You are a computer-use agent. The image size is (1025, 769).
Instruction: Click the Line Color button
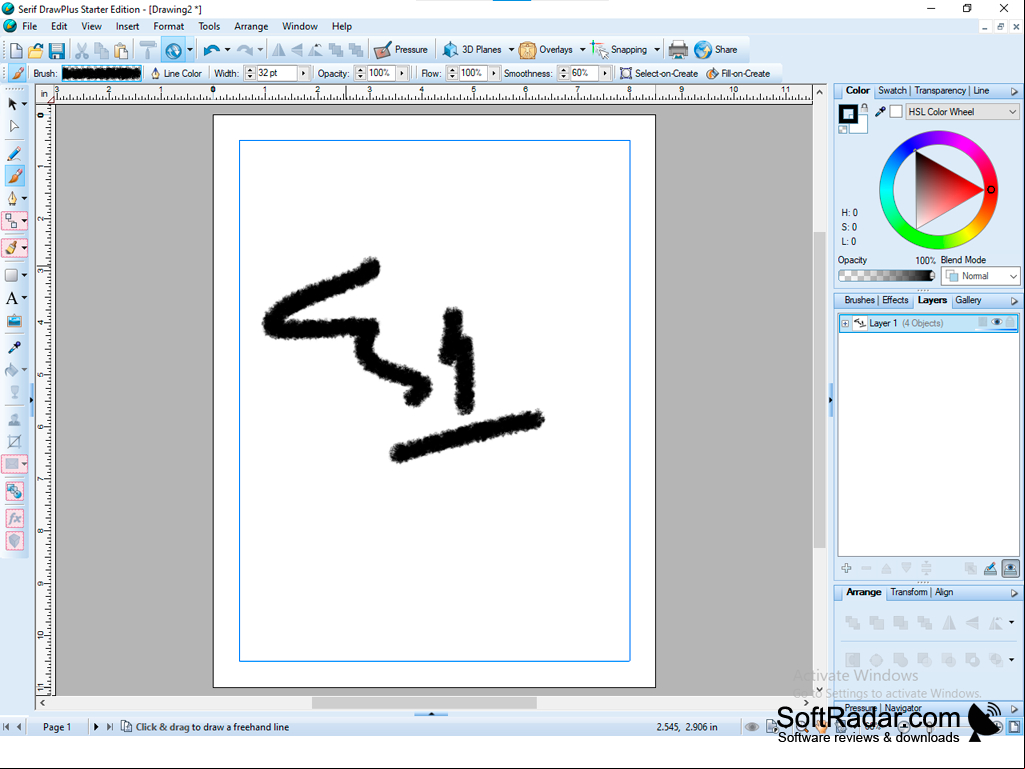point(176,73)
